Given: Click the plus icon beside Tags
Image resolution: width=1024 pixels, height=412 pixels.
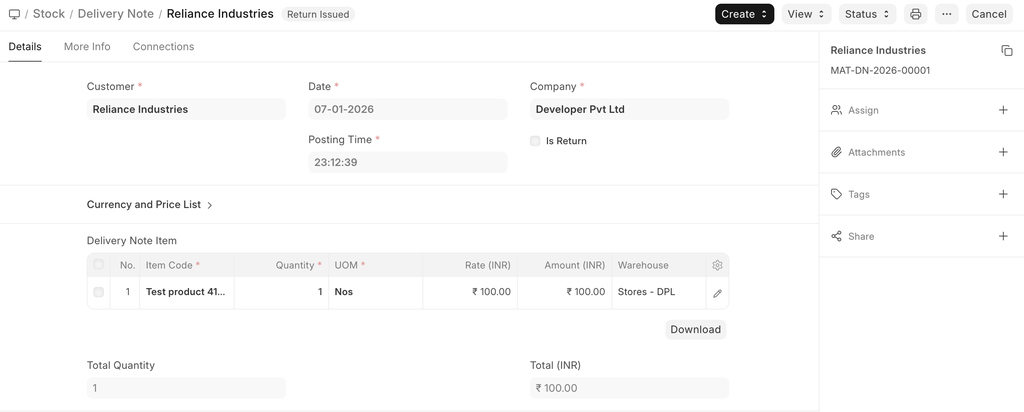Looking at the screenshot, I should 1003,194.
